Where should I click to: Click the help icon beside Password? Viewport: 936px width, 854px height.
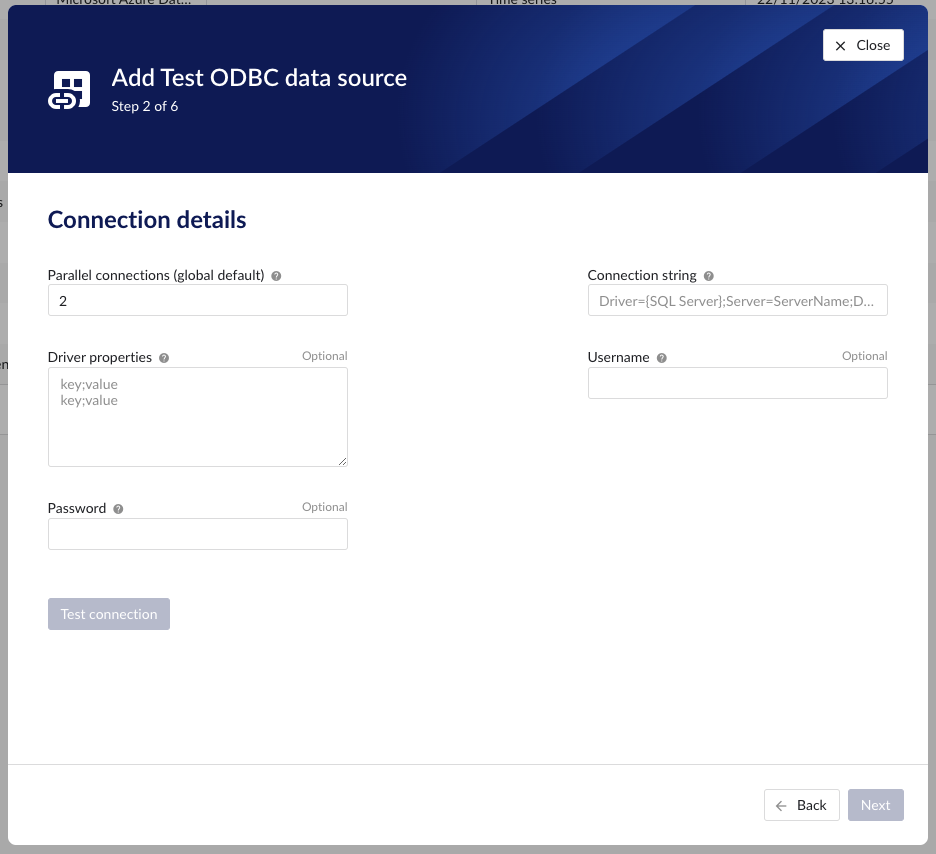point(118,509)
